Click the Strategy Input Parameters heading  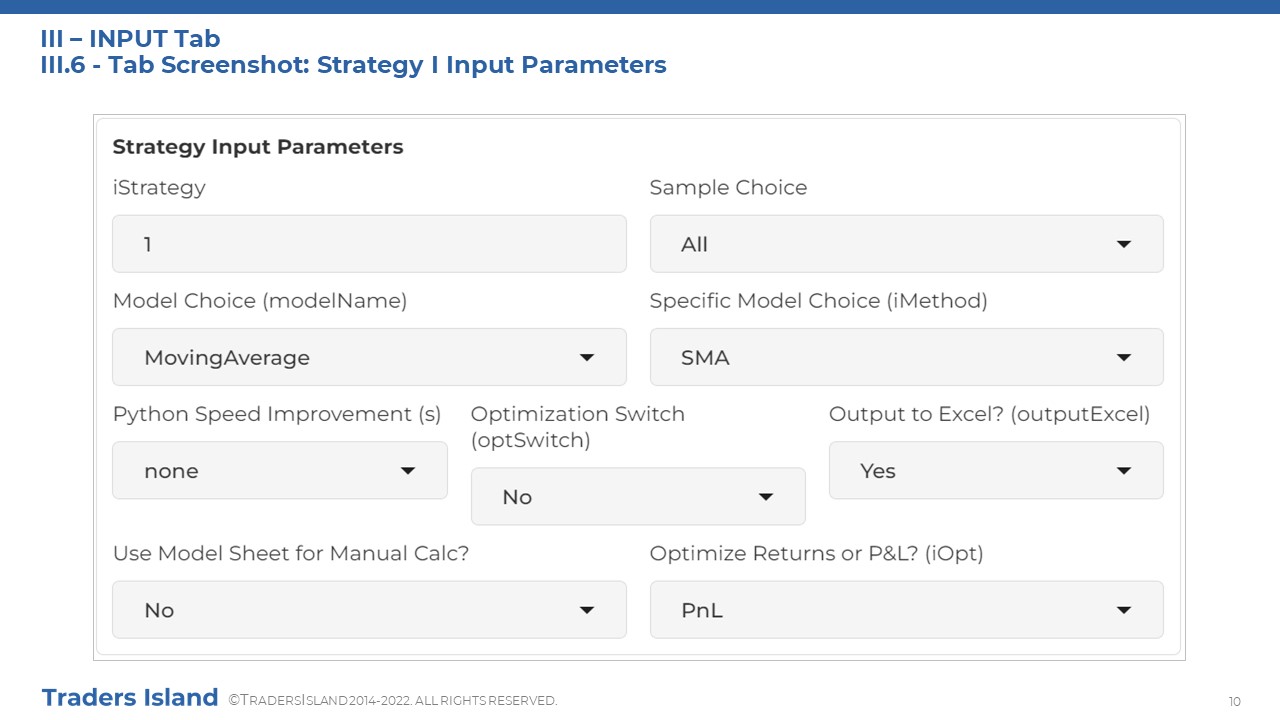click(258, 147)
